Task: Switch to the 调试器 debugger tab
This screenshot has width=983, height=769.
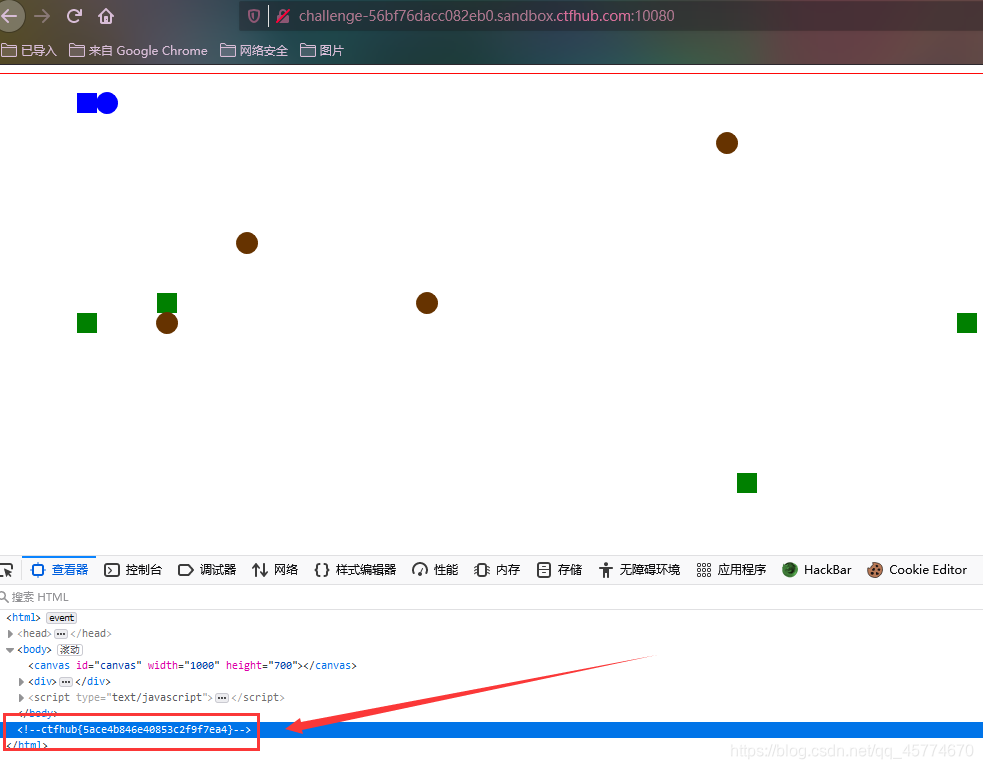Action: point(207,570)
